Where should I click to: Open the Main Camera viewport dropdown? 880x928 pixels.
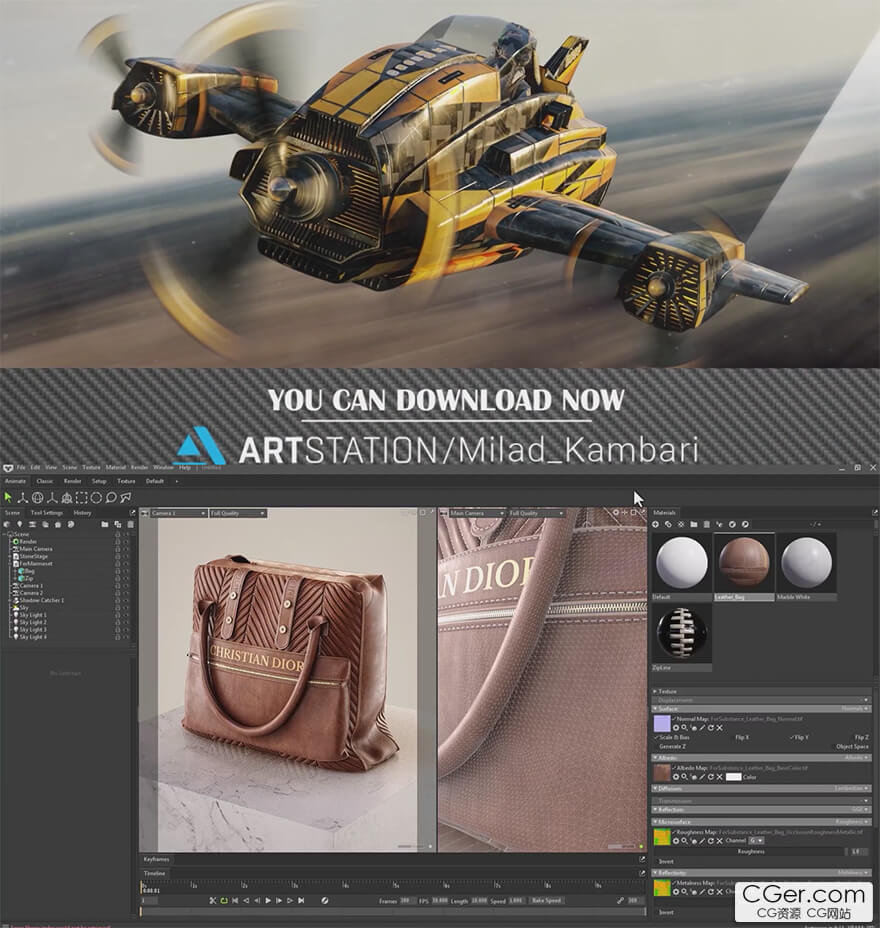tap(476, 513)
